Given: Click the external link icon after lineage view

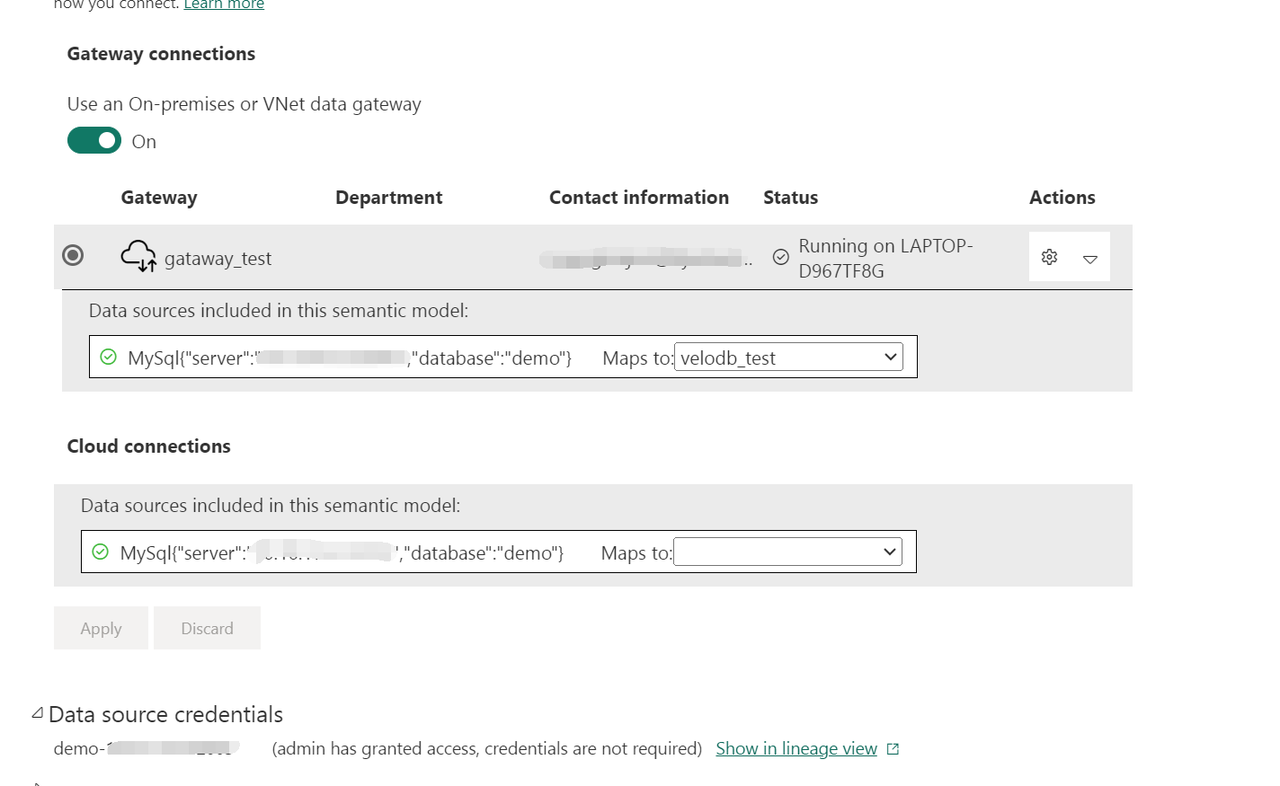Looking at the screenshot, I should [893, 749].
